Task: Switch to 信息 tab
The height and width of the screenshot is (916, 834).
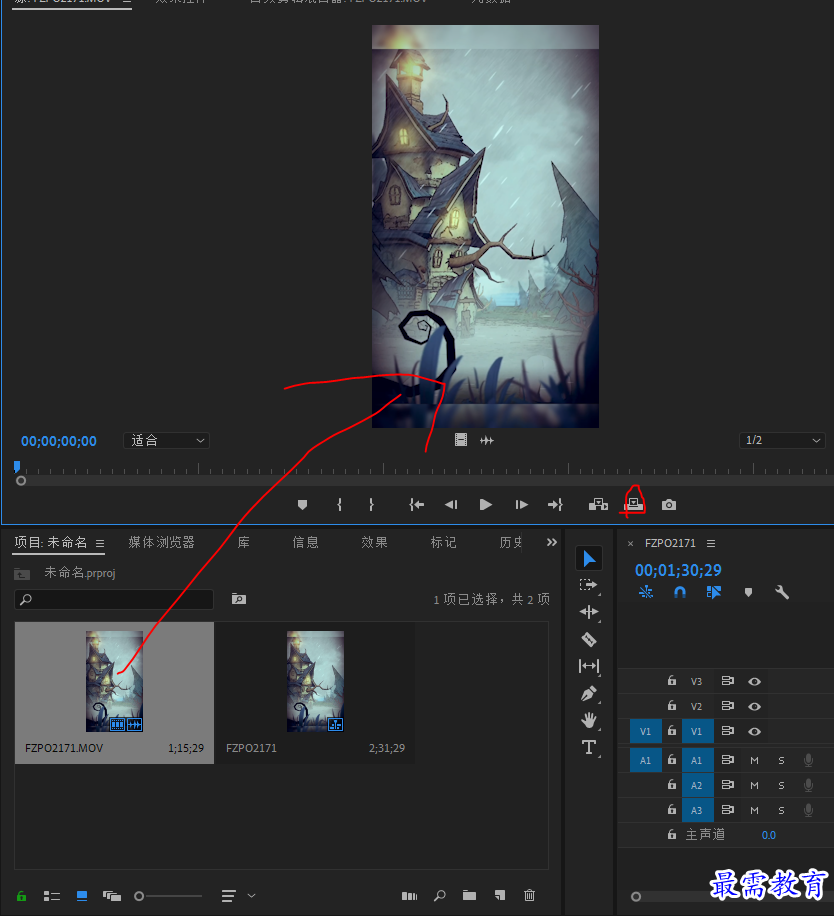Action: pyautogui.click(x=305, y=542)
